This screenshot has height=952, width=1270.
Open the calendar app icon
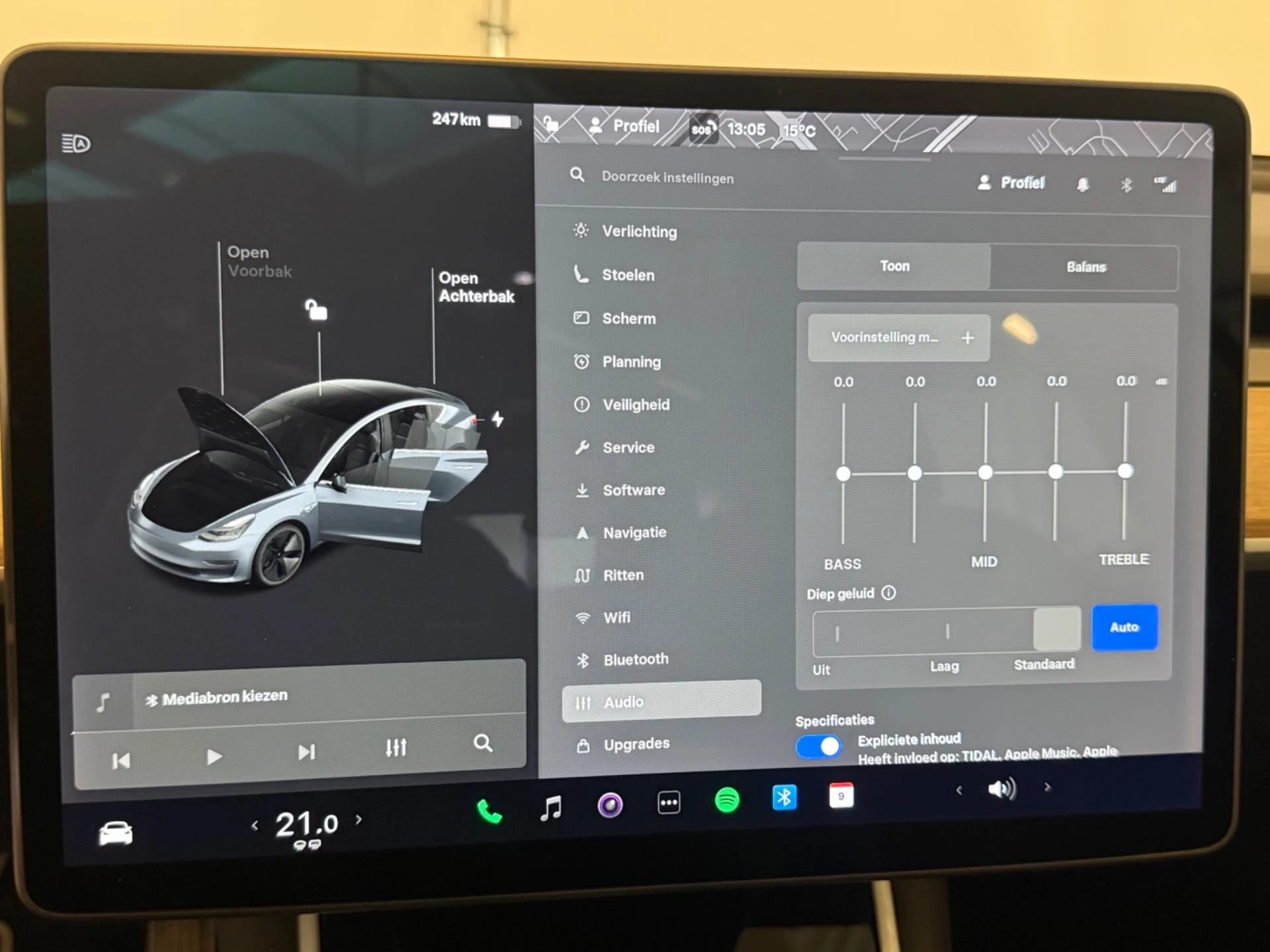[x=841, y=795]
